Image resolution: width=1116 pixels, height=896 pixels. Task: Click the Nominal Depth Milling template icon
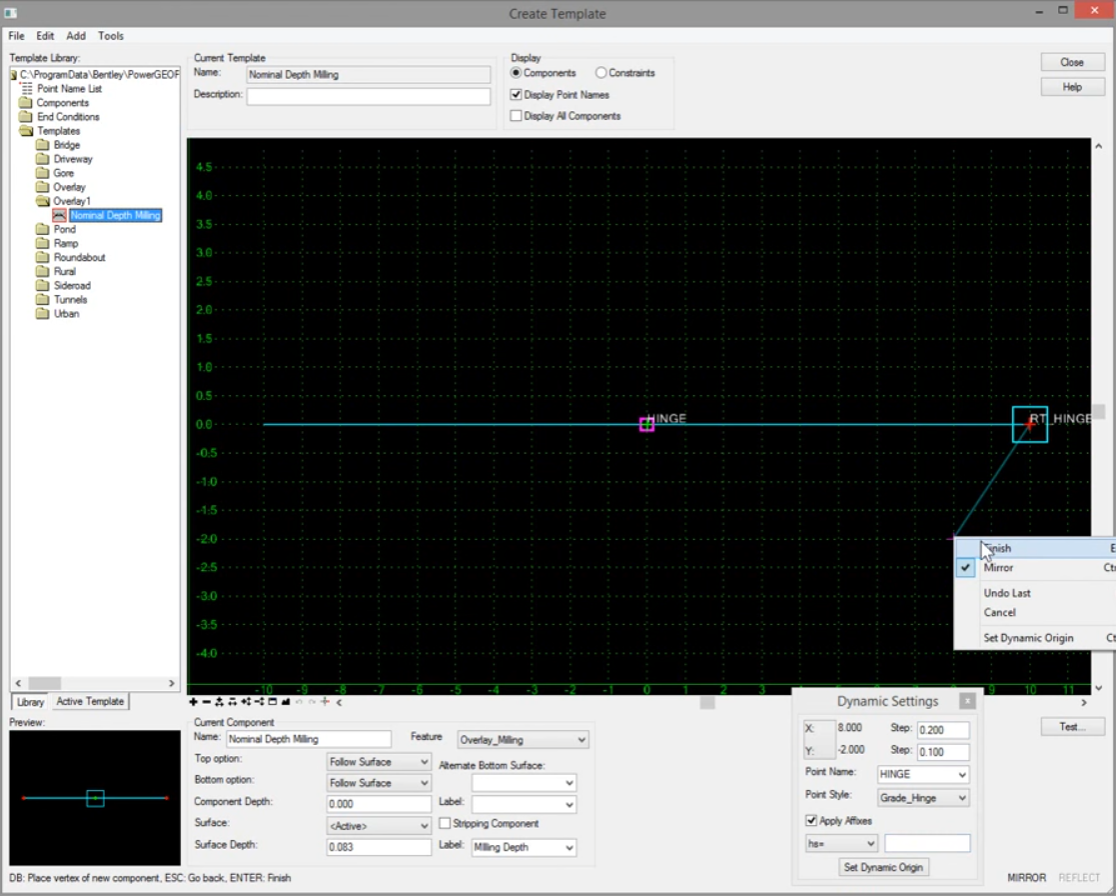[59, 215]
